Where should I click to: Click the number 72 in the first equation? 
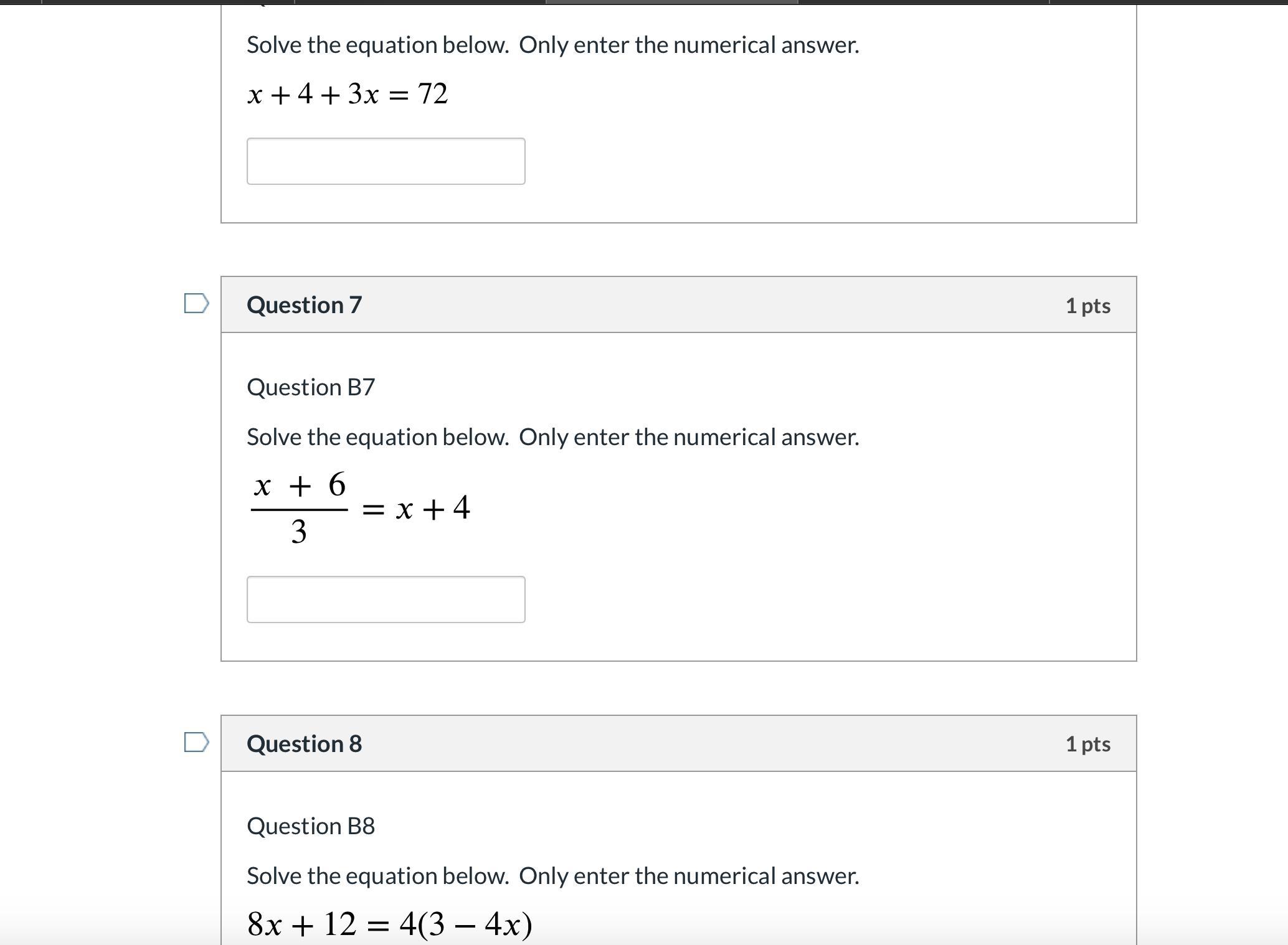[433, 93]
